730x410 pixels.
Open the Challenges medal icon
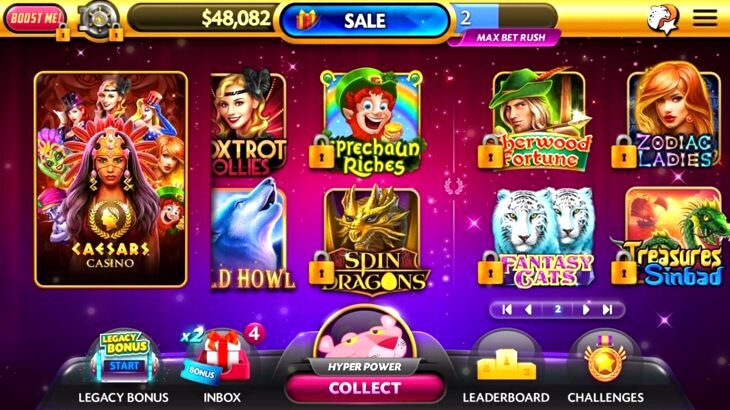[605, 360]
